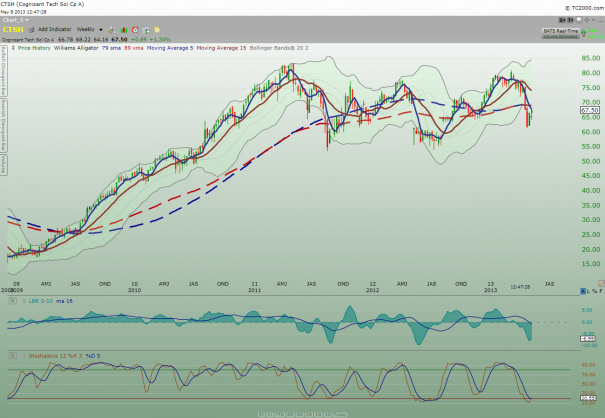Click the CTSH ticker symbol
This screenshot has width=605, height=418.
[x=13, y=29]
